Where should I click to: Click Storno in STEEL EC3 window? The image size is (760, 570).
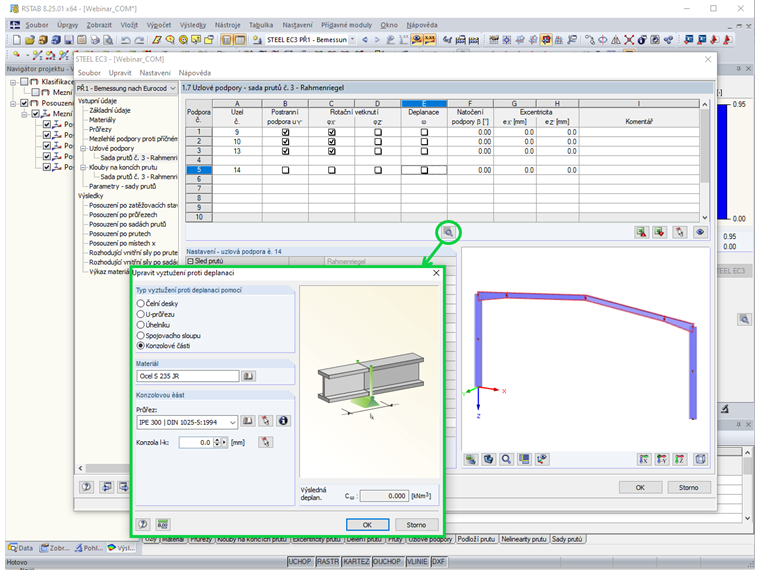click(688, 487)
